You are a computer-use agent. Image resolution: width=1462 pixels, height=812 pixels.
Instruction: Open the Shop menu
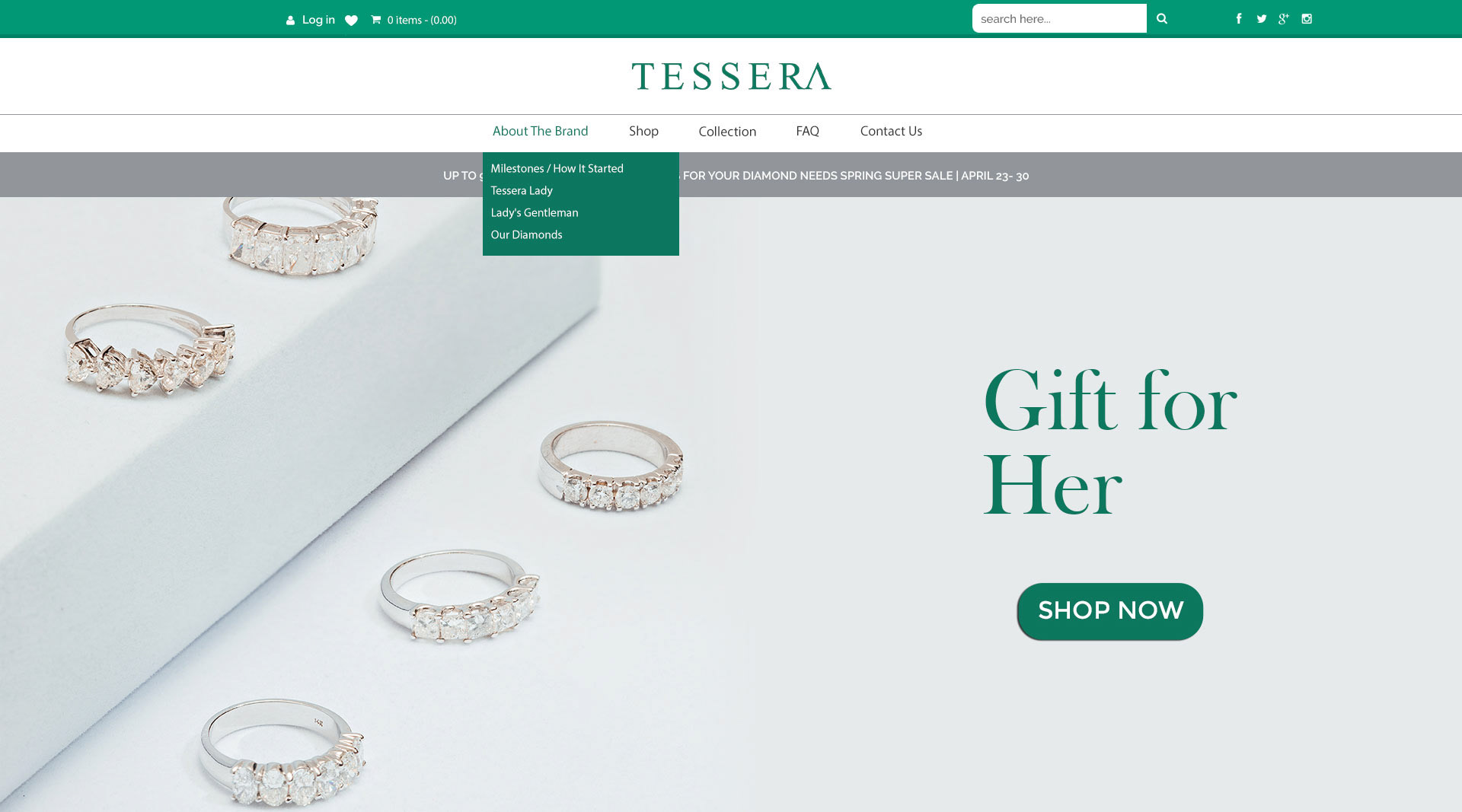coord(643,131)
